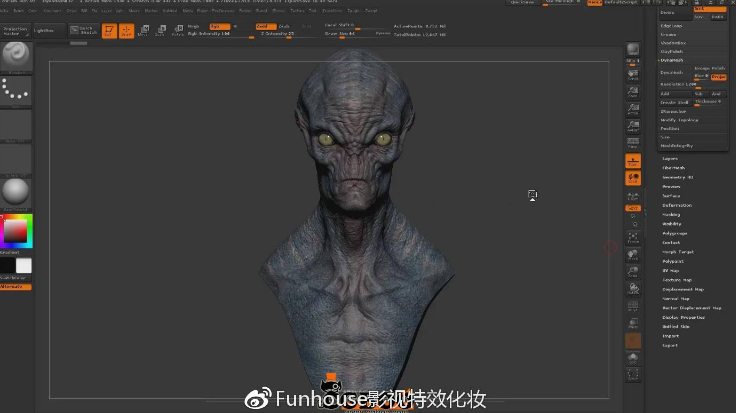Toggle PolyF polyframe display
This screenshot has width=736, height=413.
click(633, 306)
